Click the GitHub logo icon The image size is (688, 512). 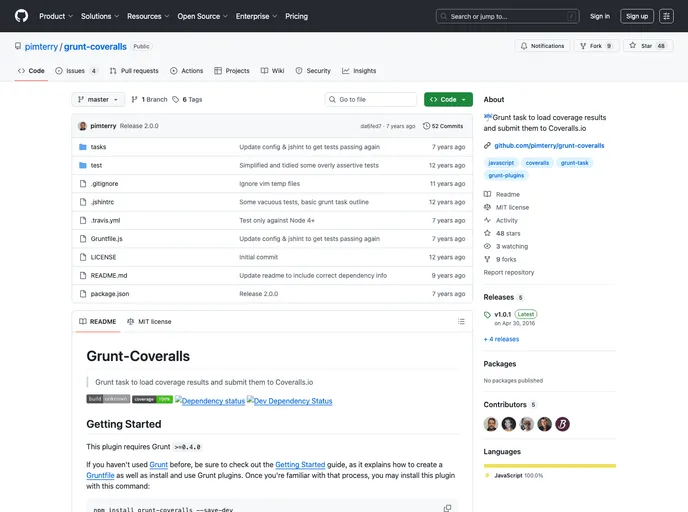point(21,16)
